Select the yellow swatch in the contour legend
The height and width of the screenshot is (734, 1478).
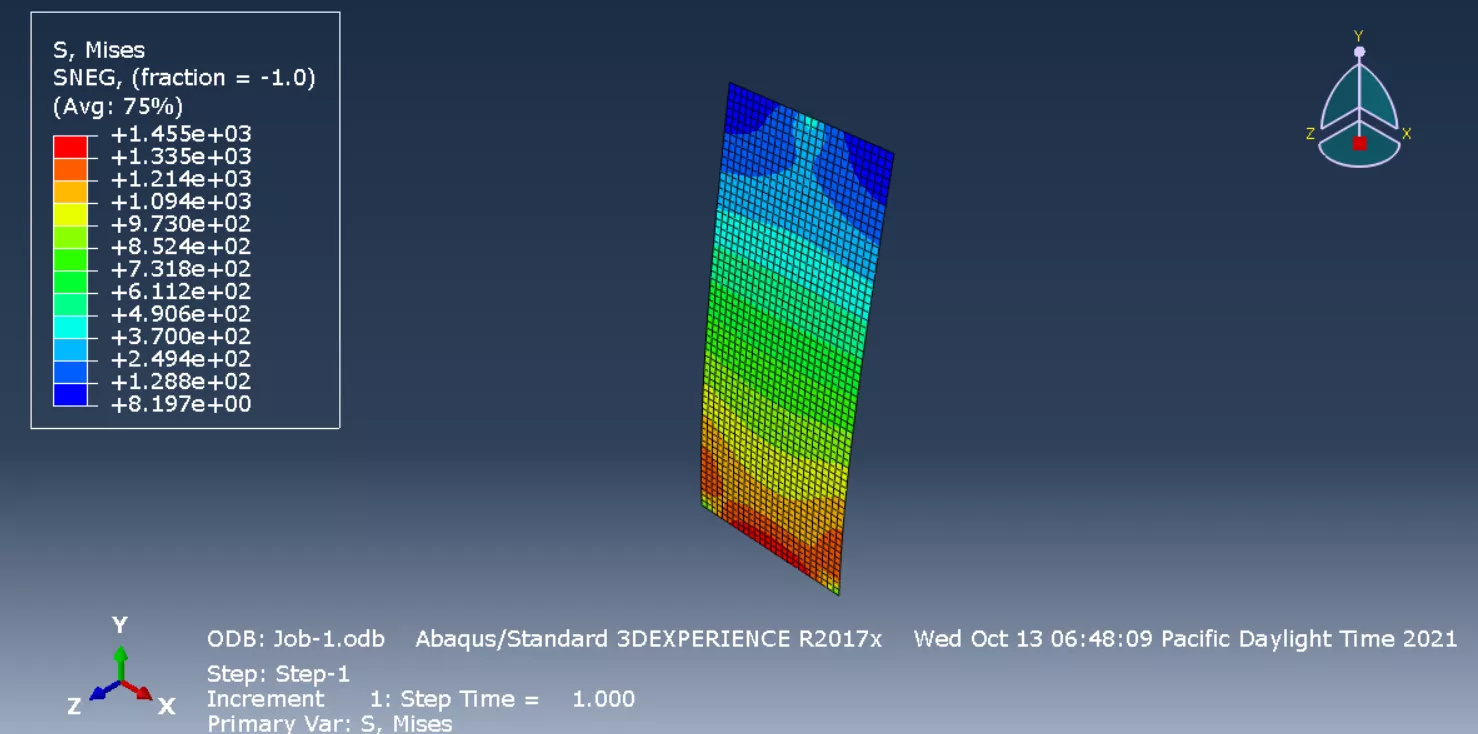pyautogui.click(x=70, y=213)
